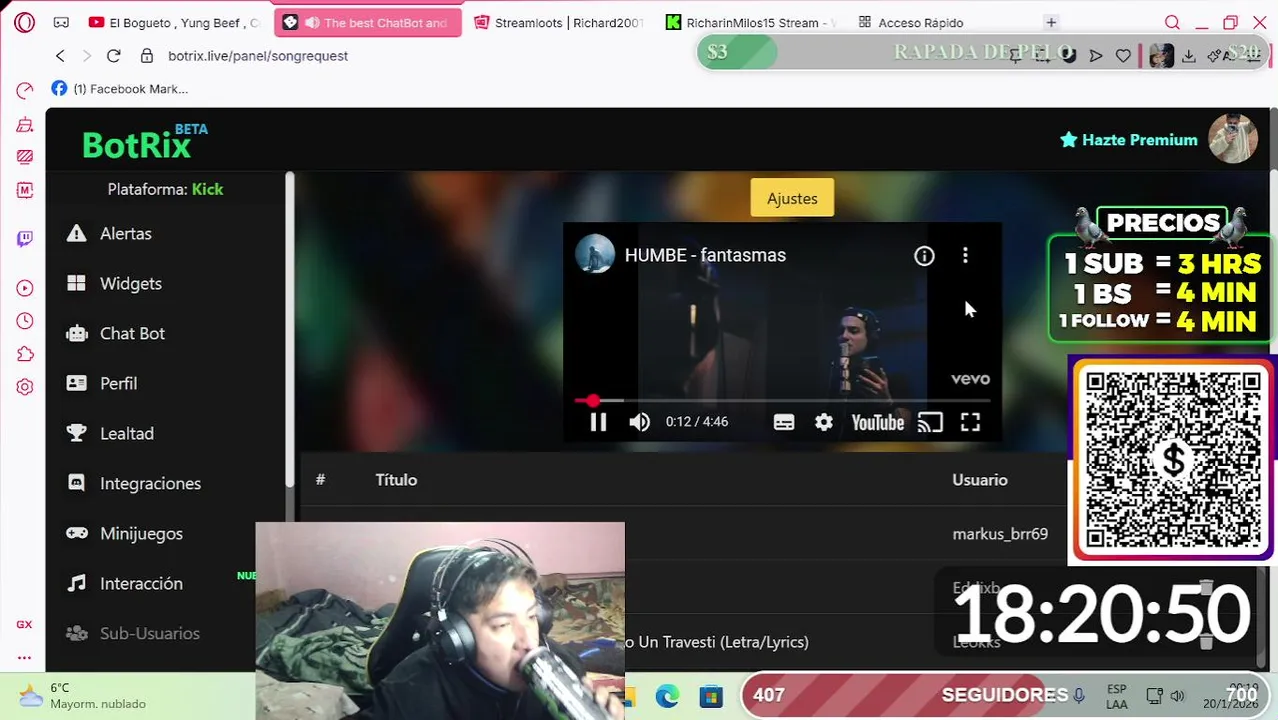This screenshot has width=1278, height=720.
Task: Open a new browser tab
Action: pos(1051,22)
